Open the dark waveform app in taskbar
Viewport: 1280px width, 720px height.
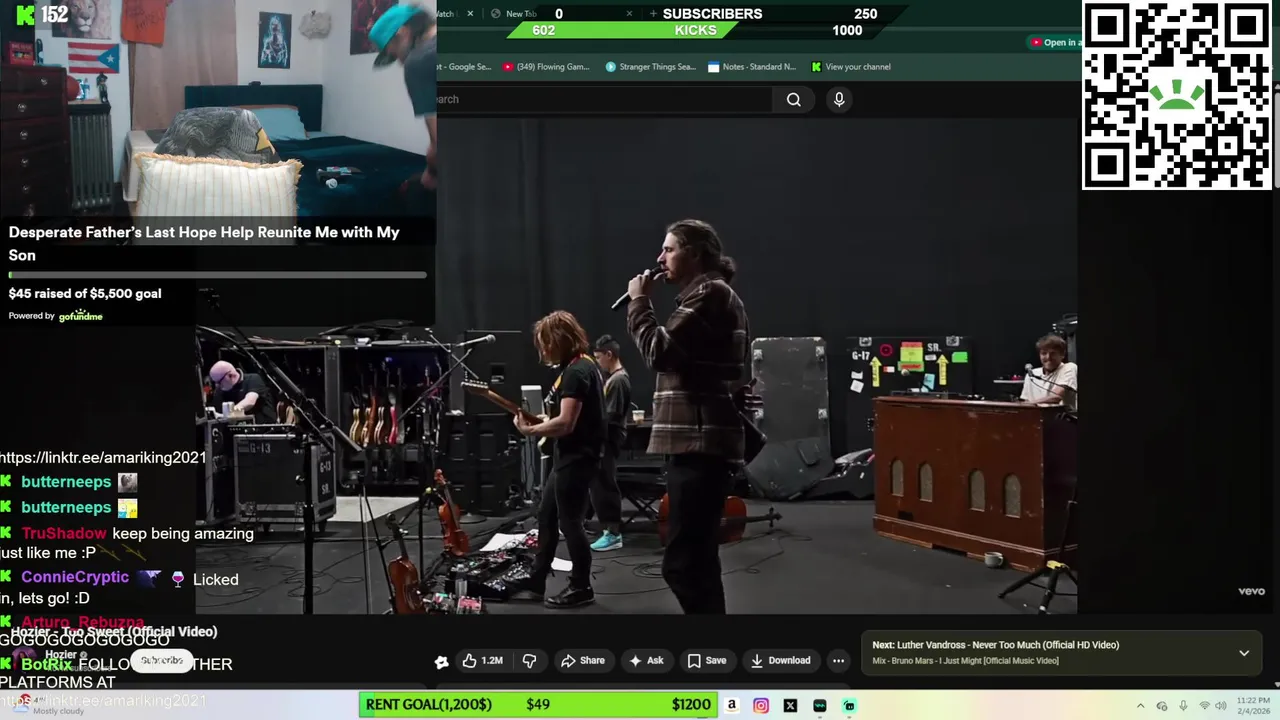(820, 705)
